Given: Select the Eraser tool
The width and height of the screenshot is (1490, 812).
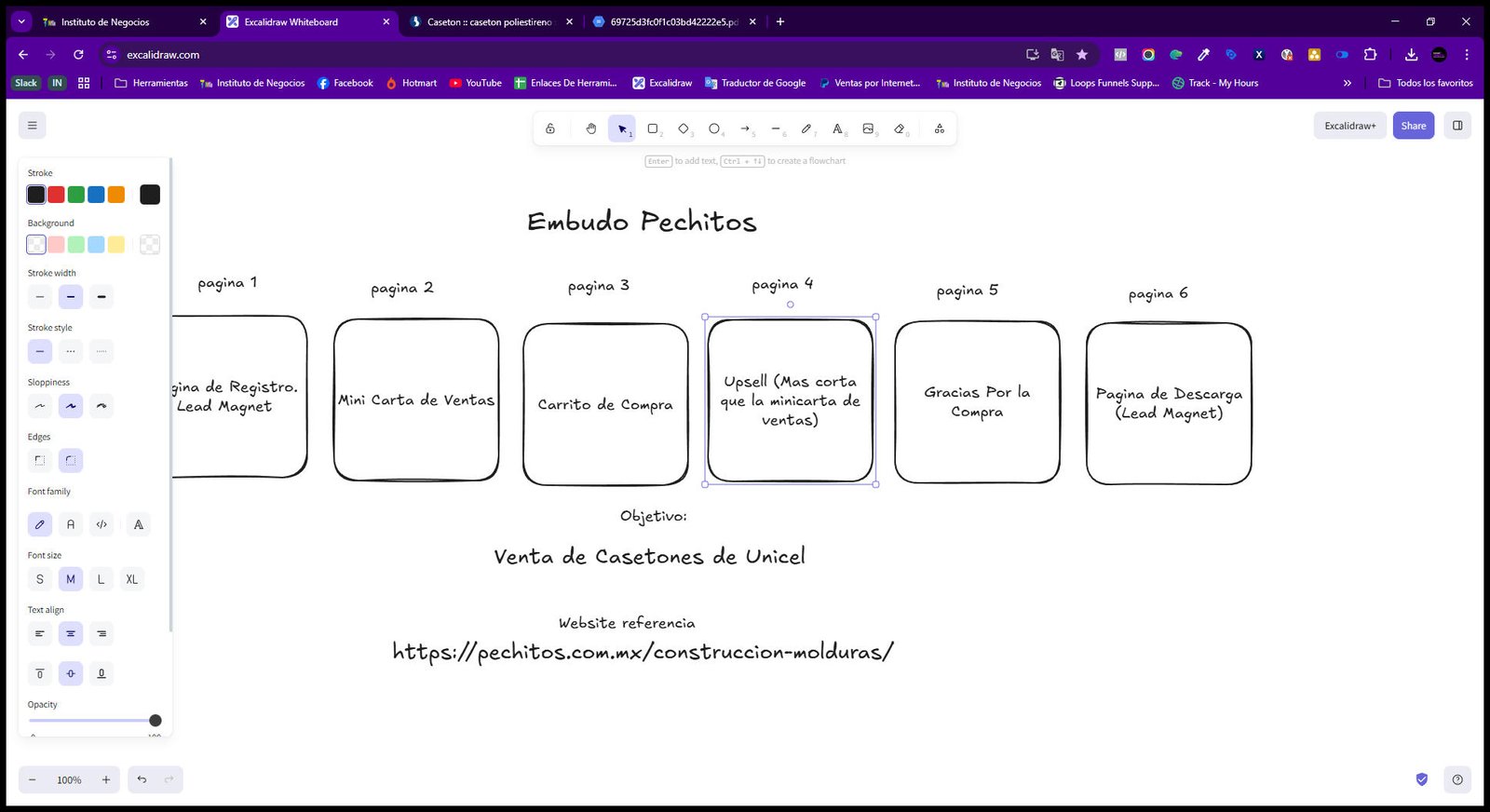Looking at the screenshot, I should point(899,129).
